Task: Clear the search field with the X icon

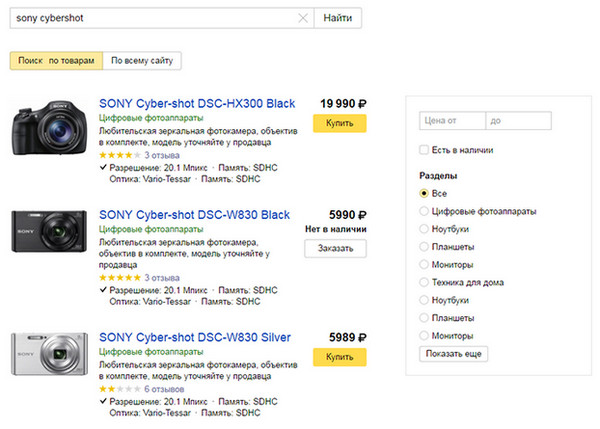Action: 303,18
